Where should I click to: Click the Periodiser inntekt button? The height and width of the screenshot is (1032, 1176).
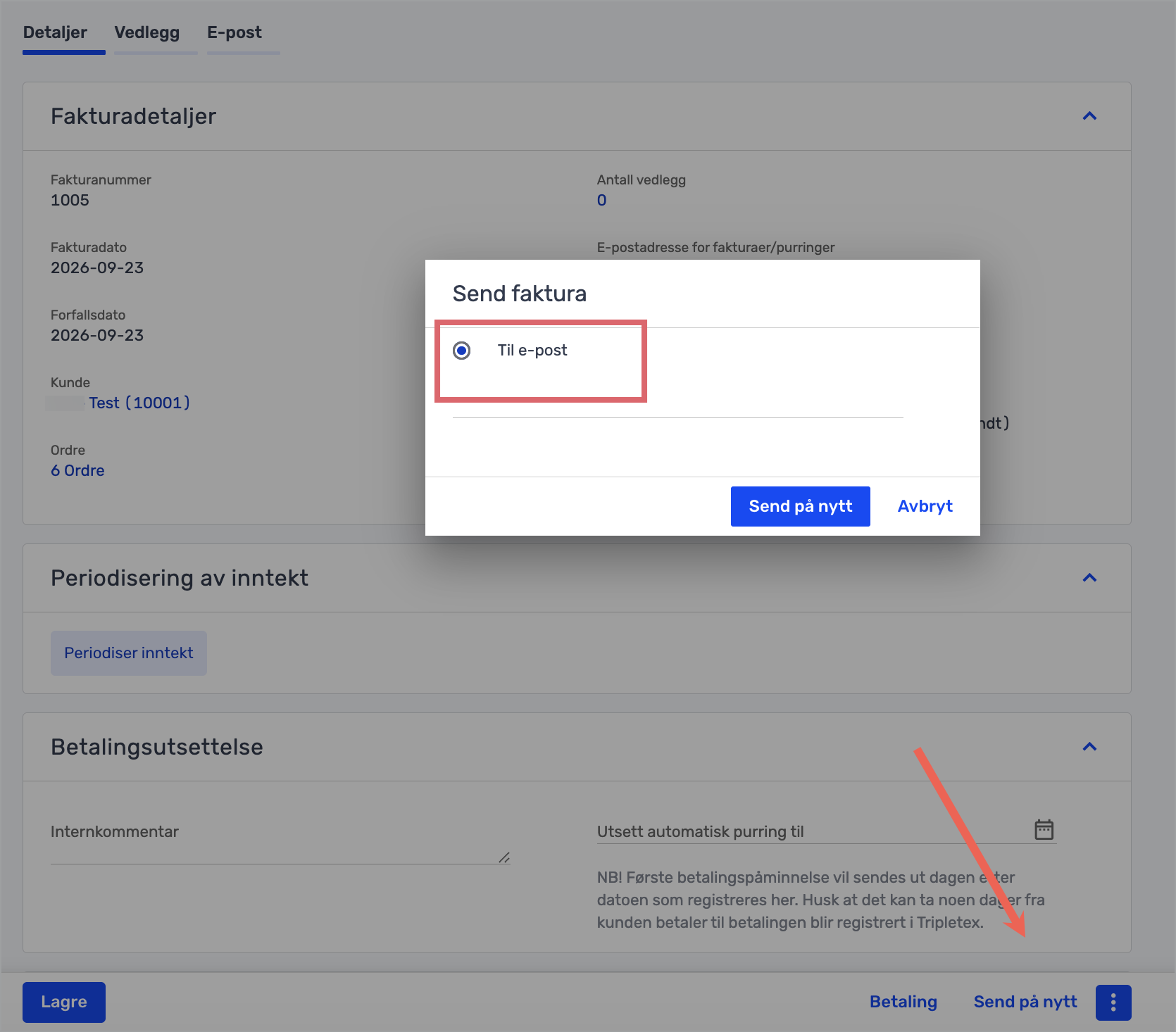129,653
